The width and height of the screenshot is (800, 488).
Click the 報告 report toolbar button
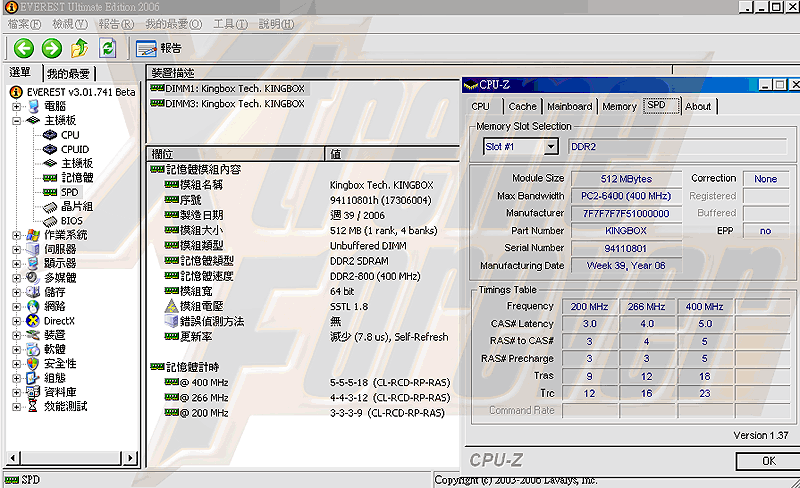pyautogui.click(x=159, y=48)
